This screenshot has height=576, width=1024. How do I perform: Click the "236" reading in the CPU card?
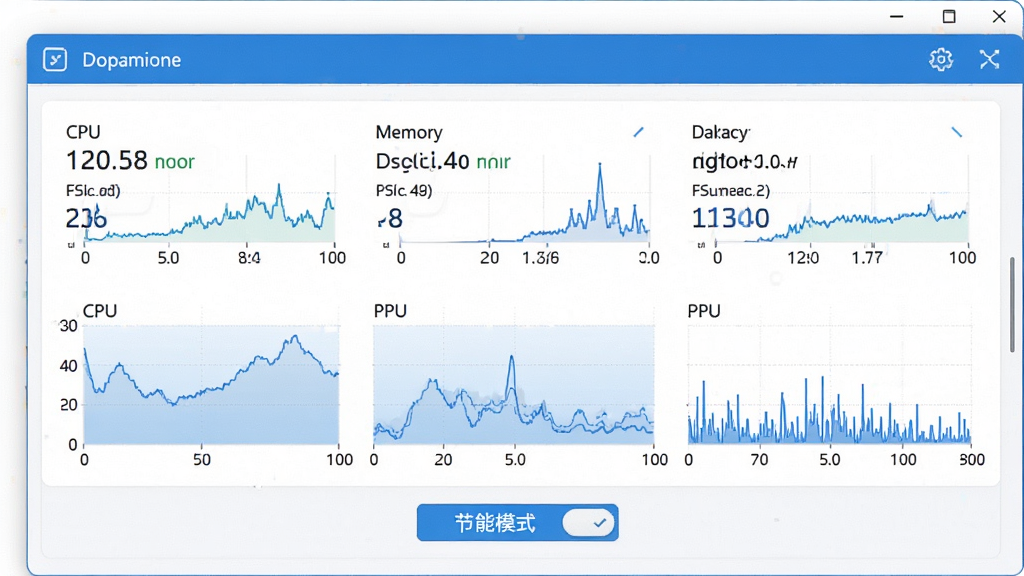86,218
